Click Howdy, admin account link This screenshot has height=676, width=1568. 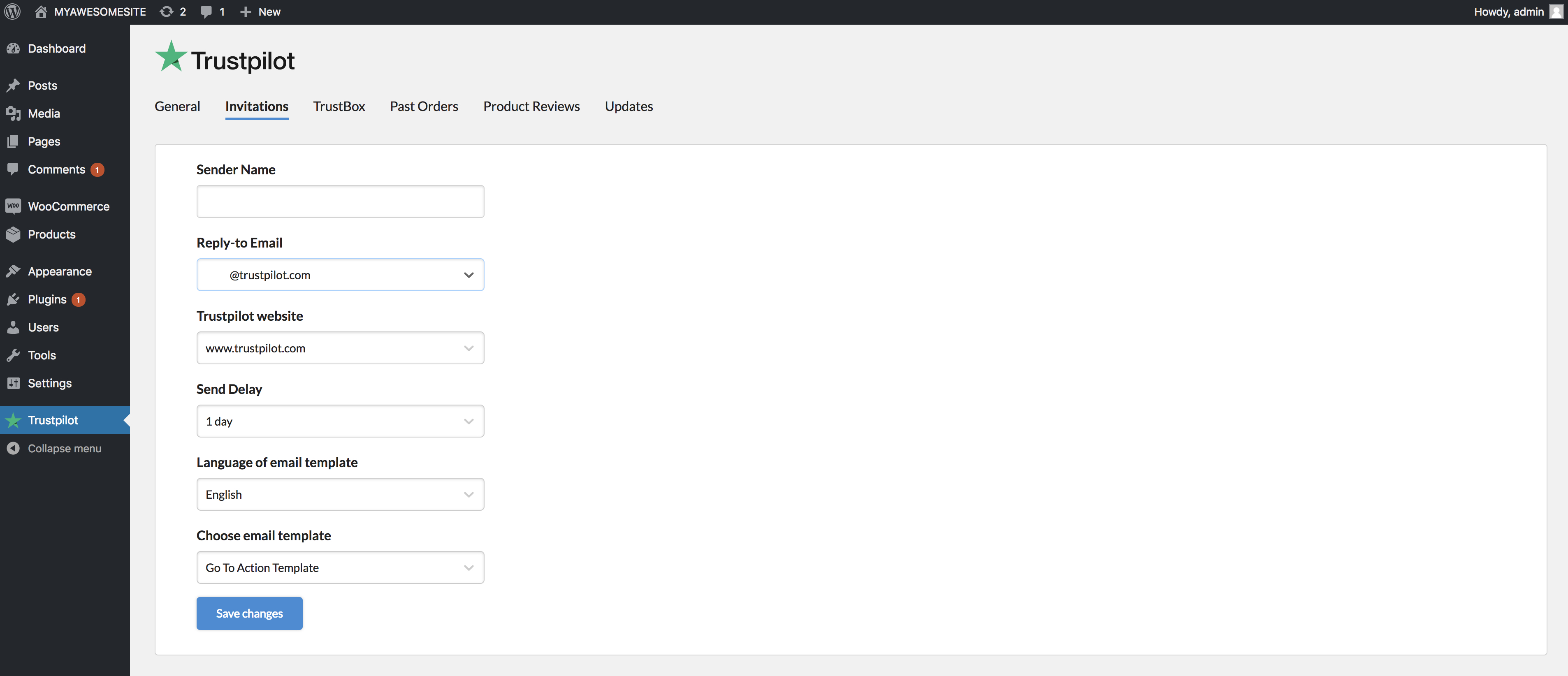1509,12
